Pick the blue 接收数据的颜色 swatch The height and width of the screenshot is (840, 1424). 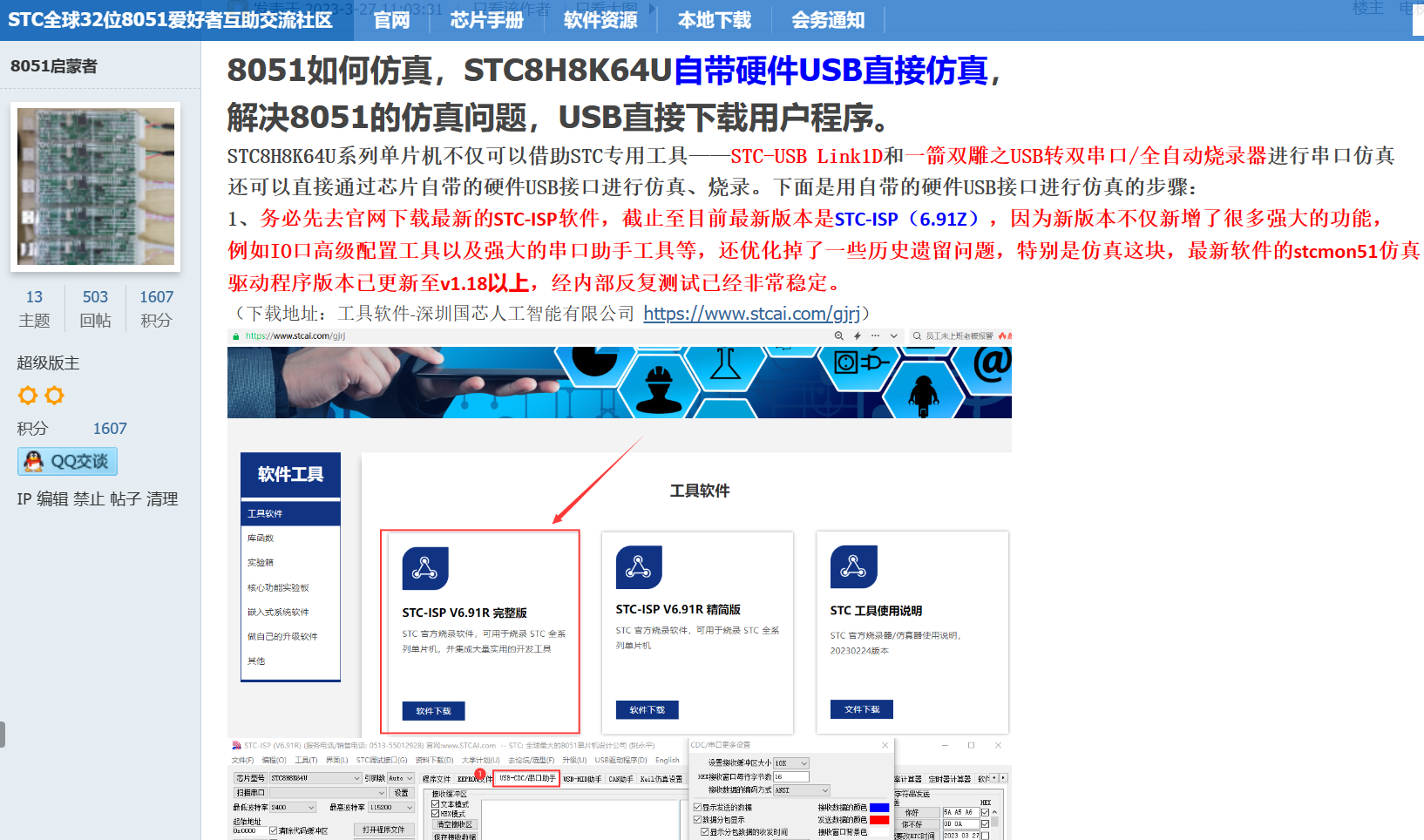pos(879,808)
